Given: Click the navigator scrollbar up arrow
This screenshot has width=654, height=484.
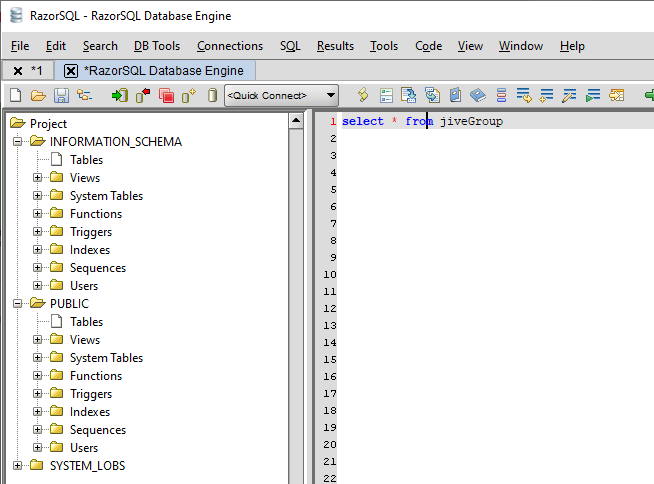Looking at the screenshot, I should (296, 121).
